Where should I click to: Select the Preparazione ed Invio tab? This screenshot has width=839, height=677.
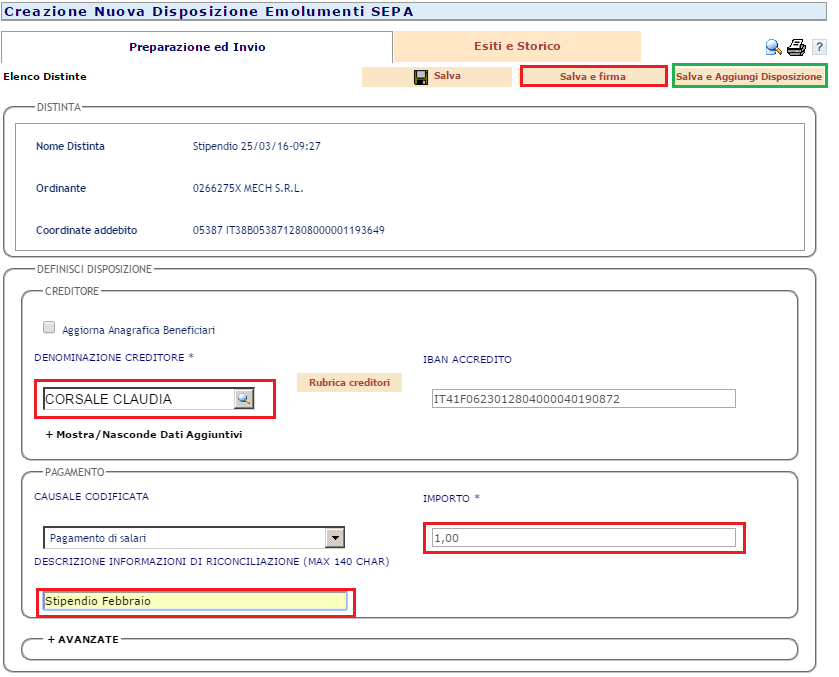[197, 47]
